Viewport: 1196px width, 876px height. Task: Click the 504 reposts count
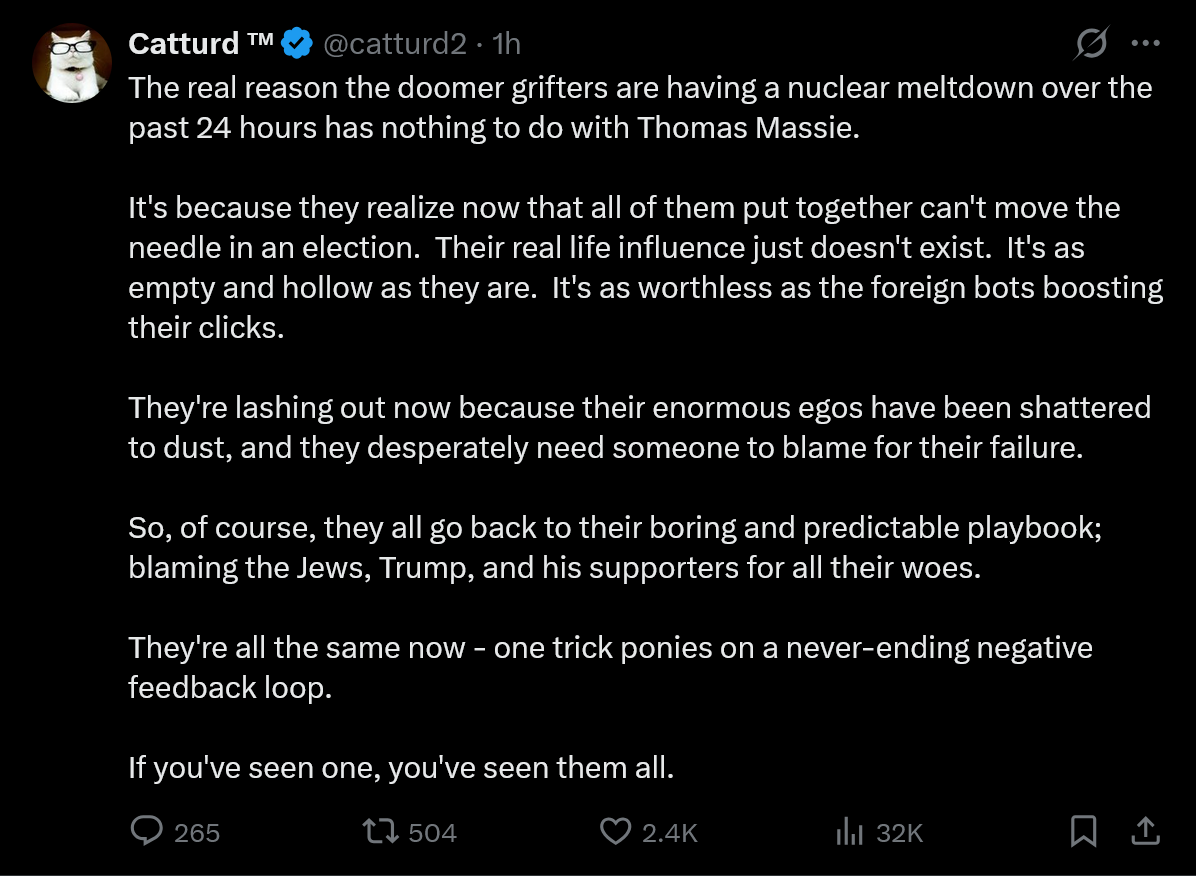pos(432,833)
